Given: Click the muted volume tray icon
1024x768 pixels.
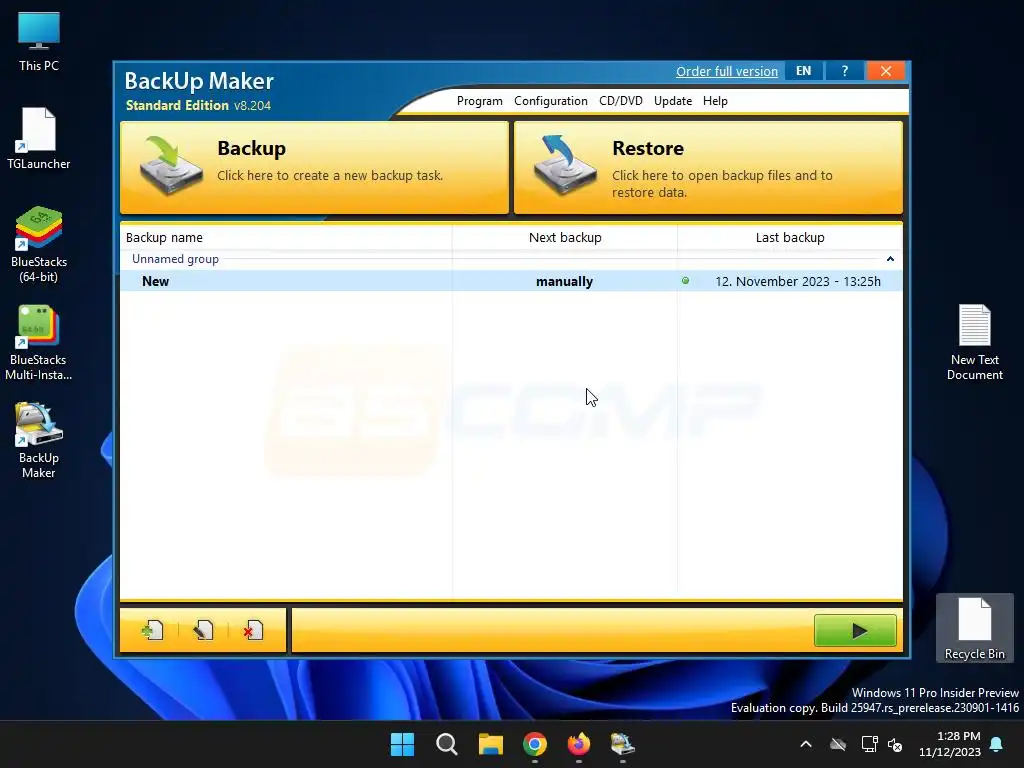Looking at the screenshot, I should click(x=895, y=744).
